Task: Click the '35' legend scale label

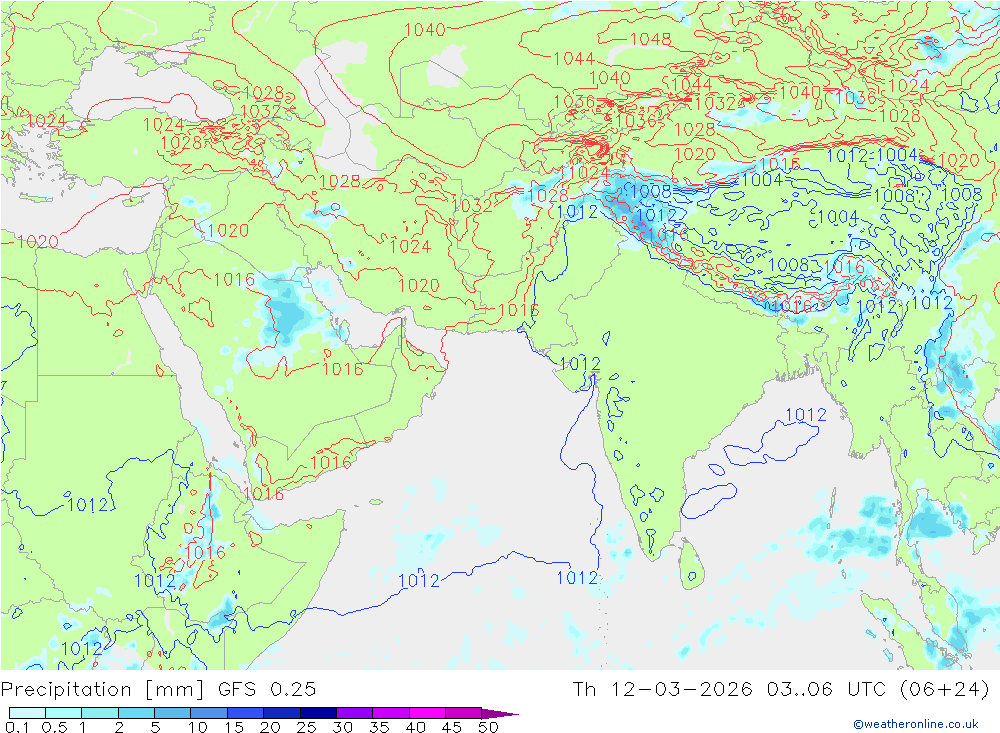Action: [379, 727]
